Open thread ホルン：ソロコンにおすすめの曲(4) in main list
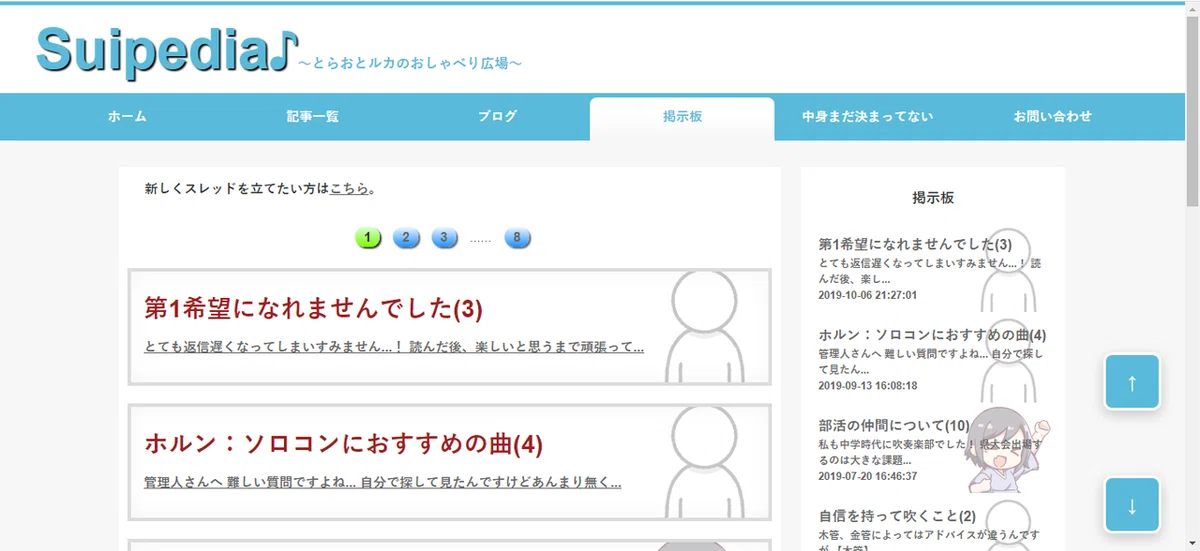The width and height of the screenshot is (1200, 551). [343, 443]
